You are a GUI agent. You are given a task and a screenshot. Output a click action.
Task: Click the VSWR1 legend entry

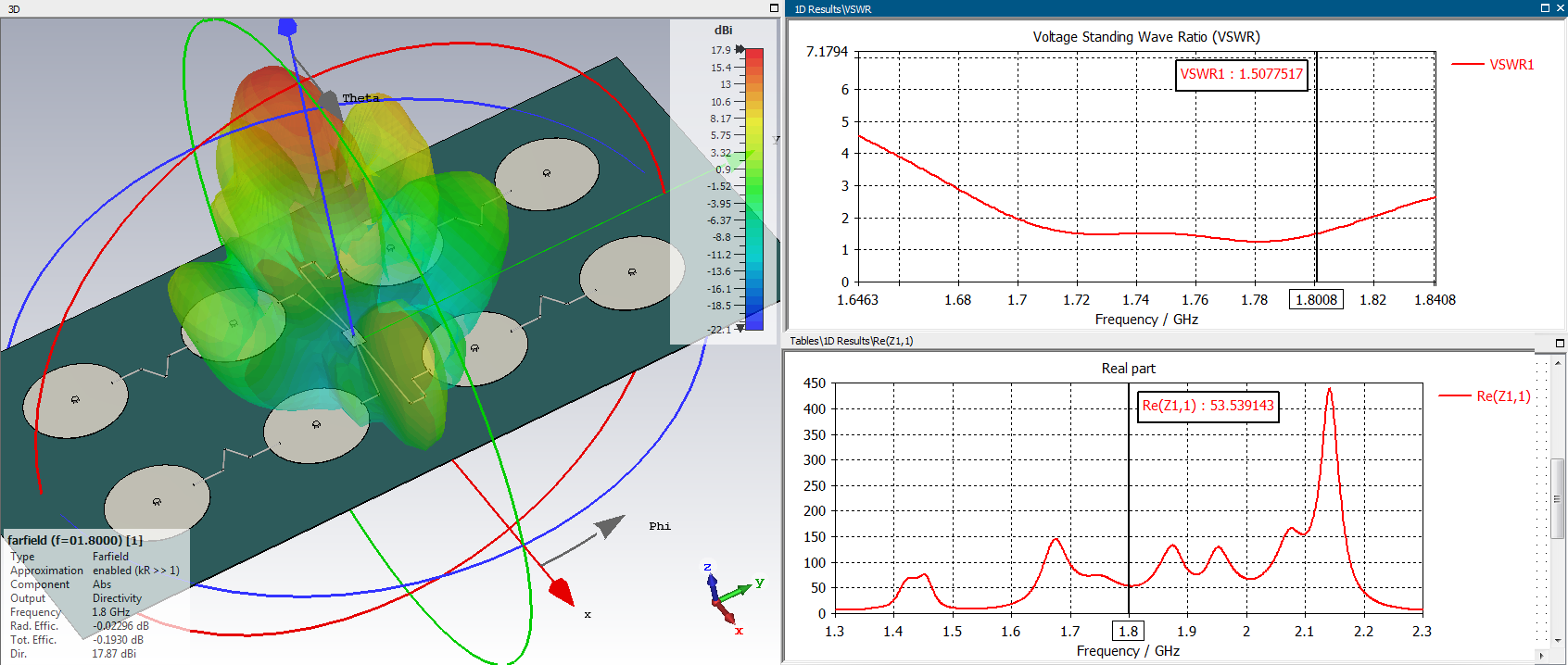(1493, 65)
